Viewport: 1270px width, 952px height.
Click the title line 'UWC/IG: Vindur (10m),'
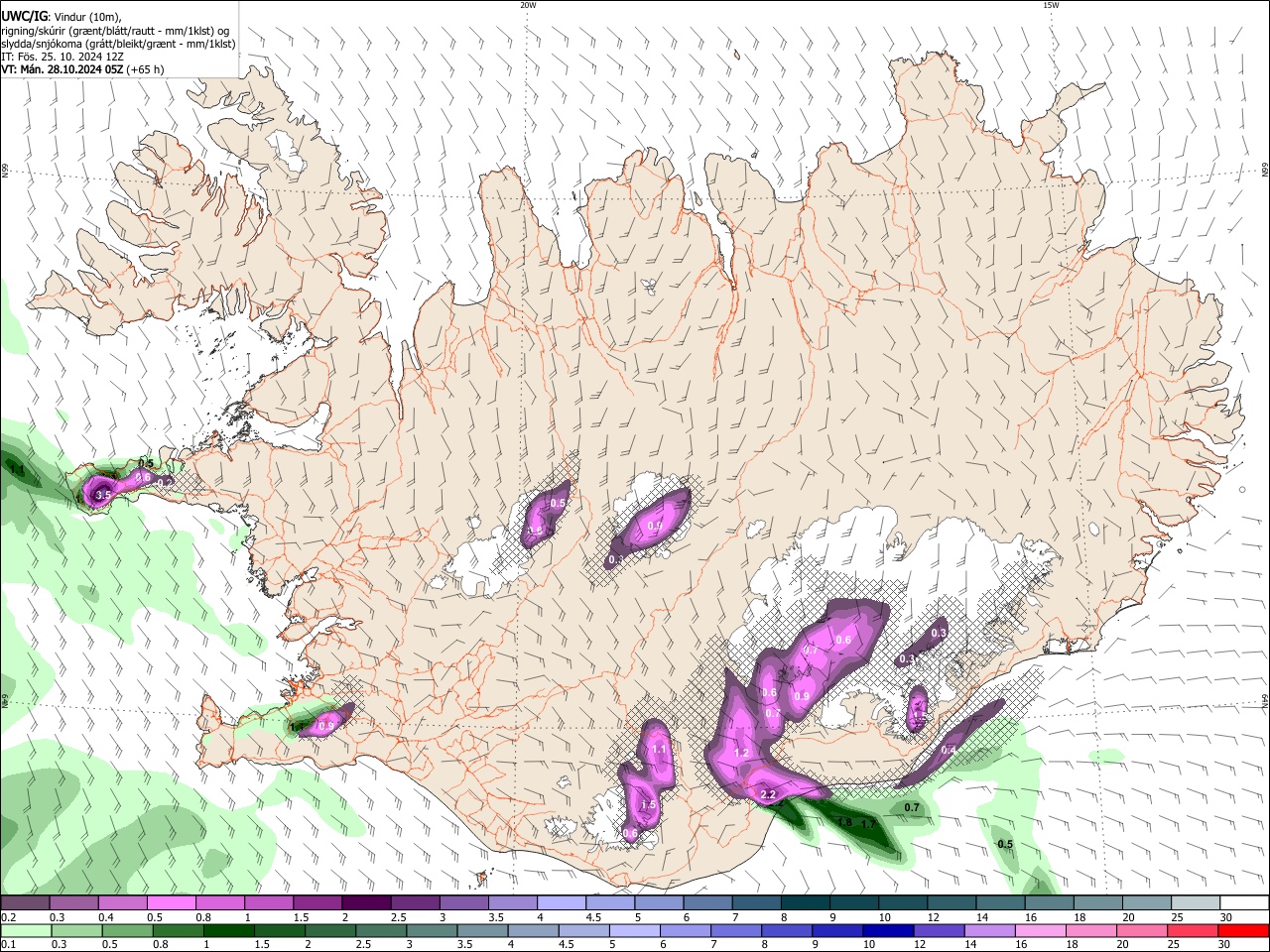pos(61,16)
